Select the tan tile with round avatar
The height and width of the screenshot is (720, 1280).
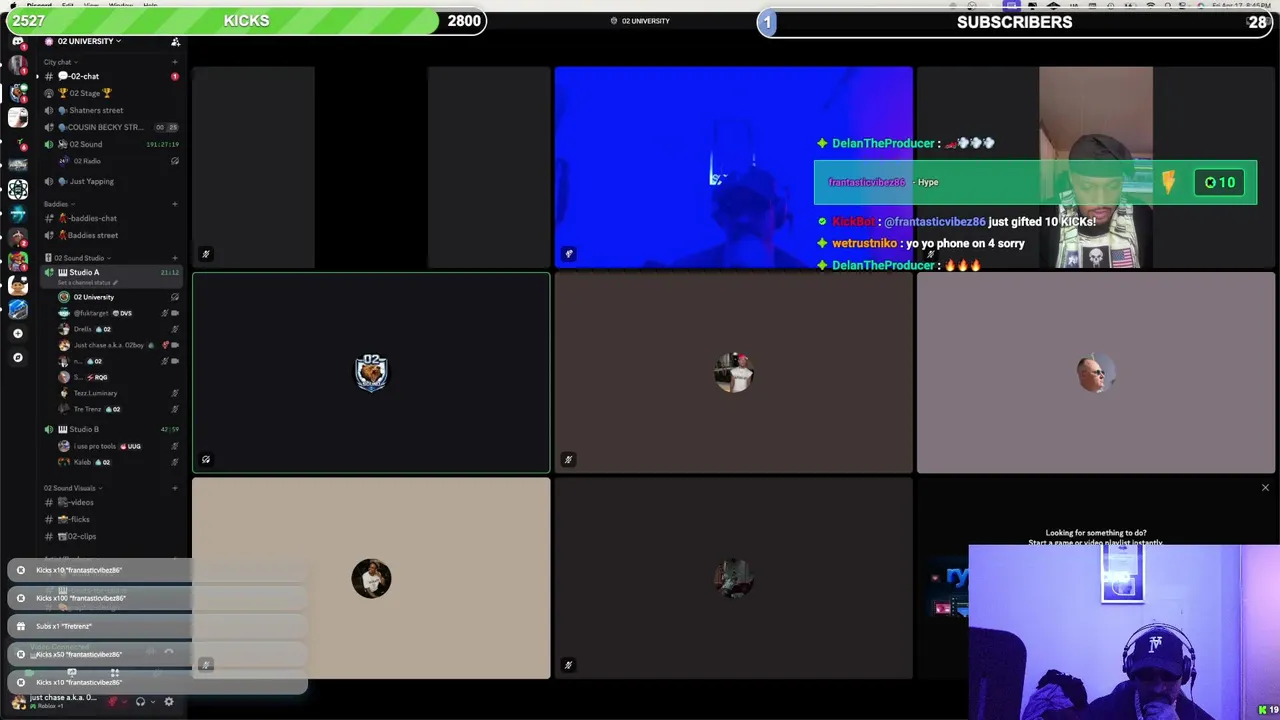pyautogui.click(x=371, y=578)
